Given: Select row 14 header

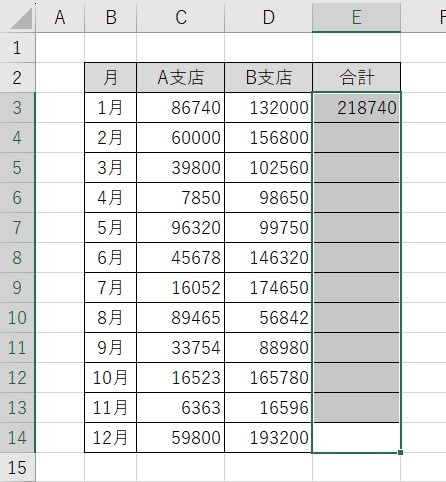Looking at the screenshot, I should 17,438.
